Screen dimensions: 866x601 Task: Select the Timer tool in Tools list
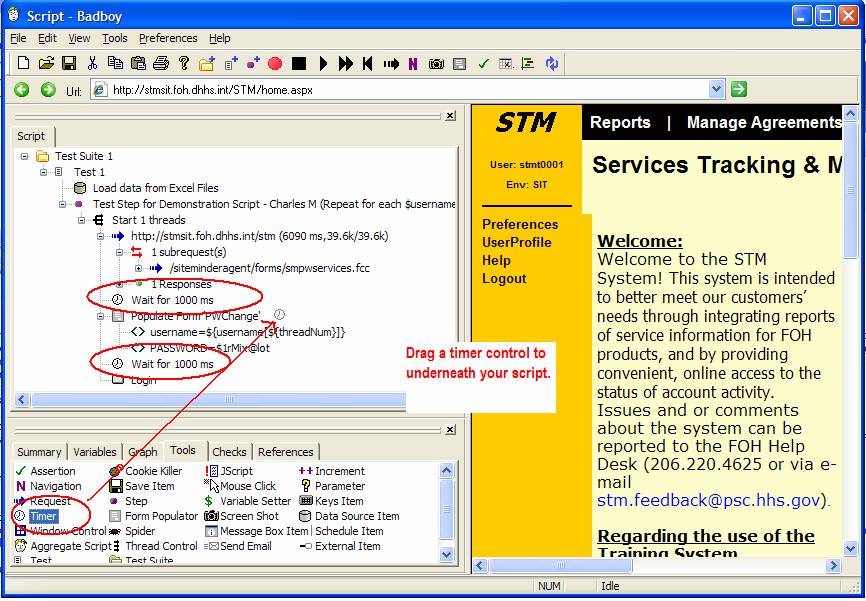(42, 516)
